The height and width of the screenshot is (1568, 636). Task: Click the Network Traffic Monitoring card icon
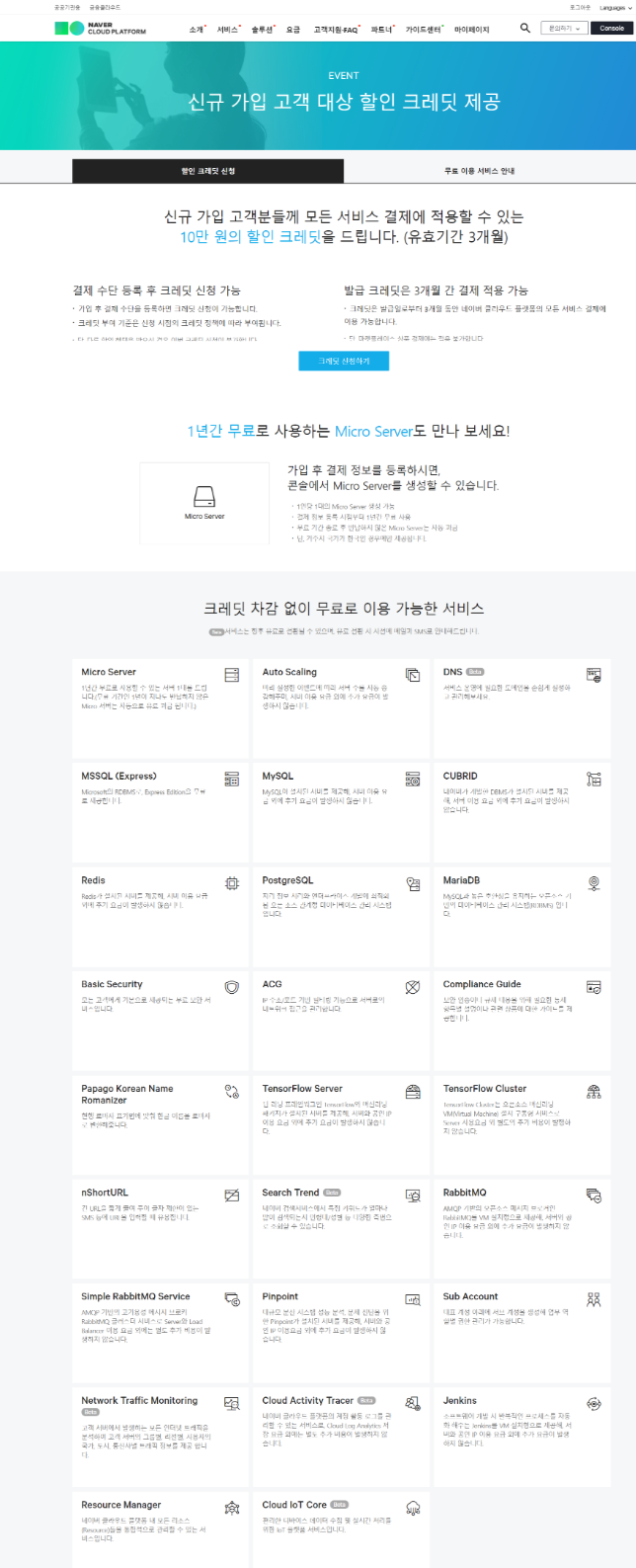click(x=232, y=1404)
